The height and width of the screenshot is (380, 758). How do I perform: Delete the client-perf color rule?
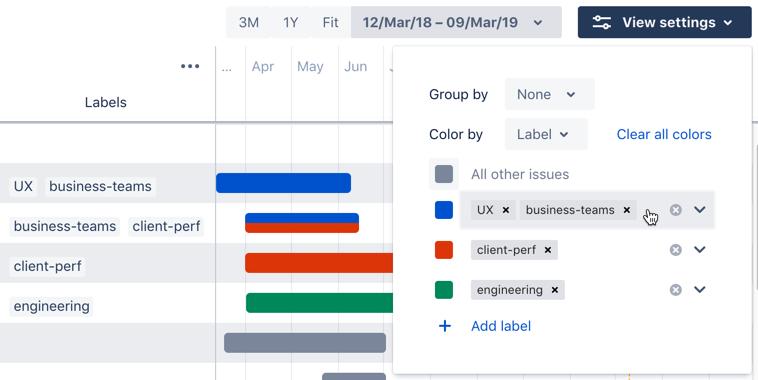[x=676, y=250]
